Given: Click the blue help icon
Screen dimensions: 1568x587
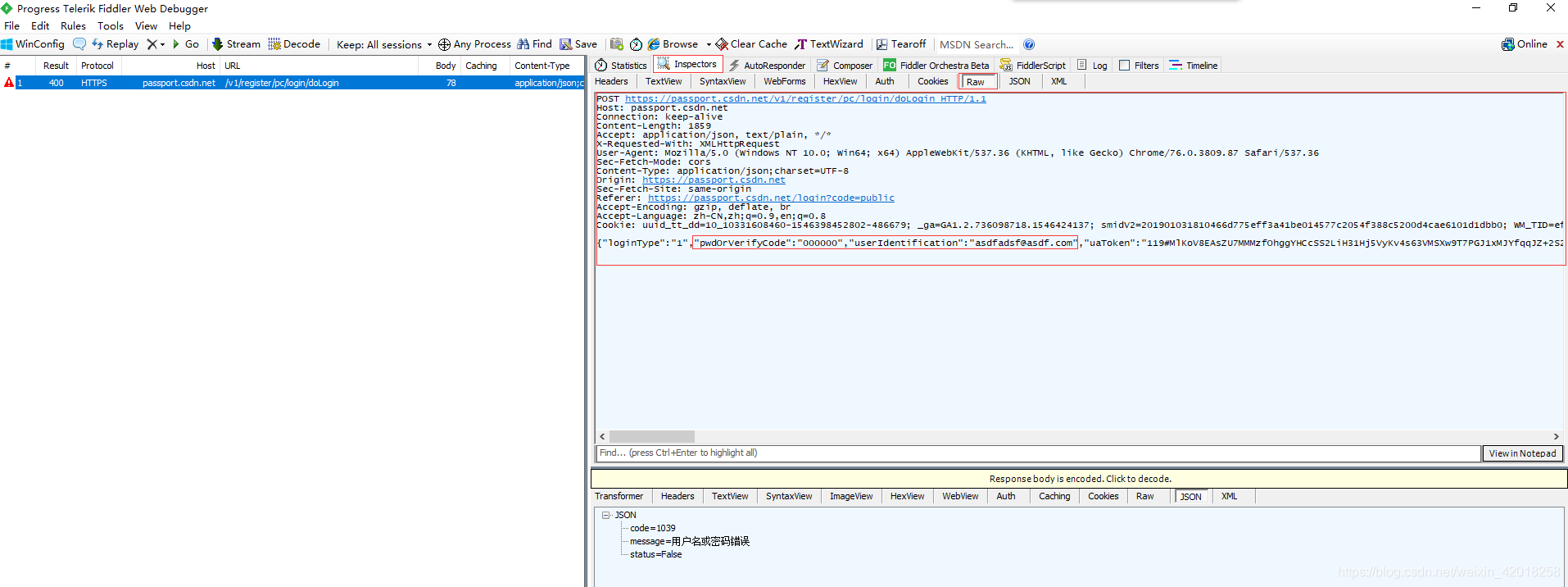Looking at the screenshot, I should coord(1029,44).
